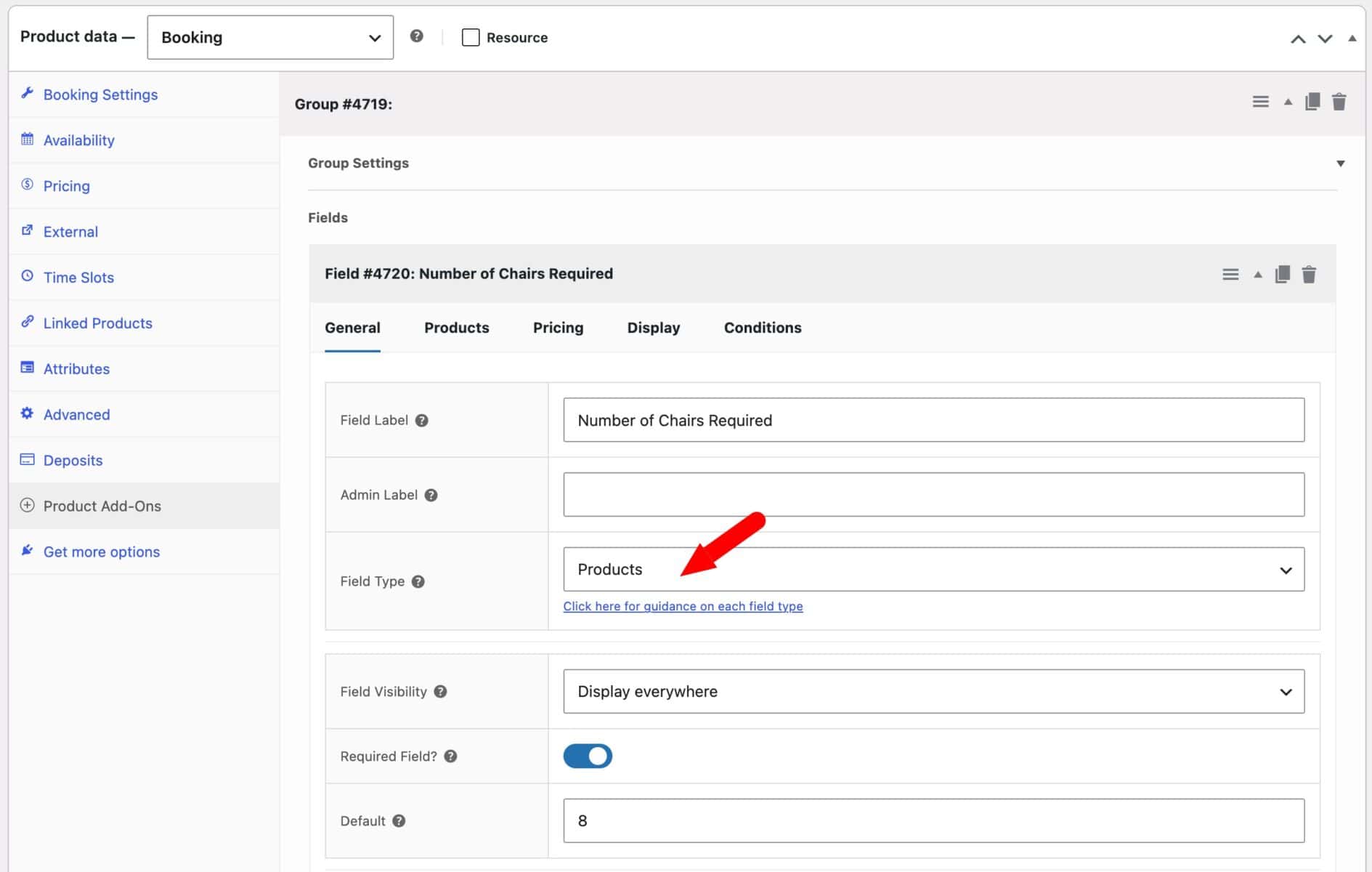
Task: Click the calendar icon next to Availability
Action: (27, 139)
